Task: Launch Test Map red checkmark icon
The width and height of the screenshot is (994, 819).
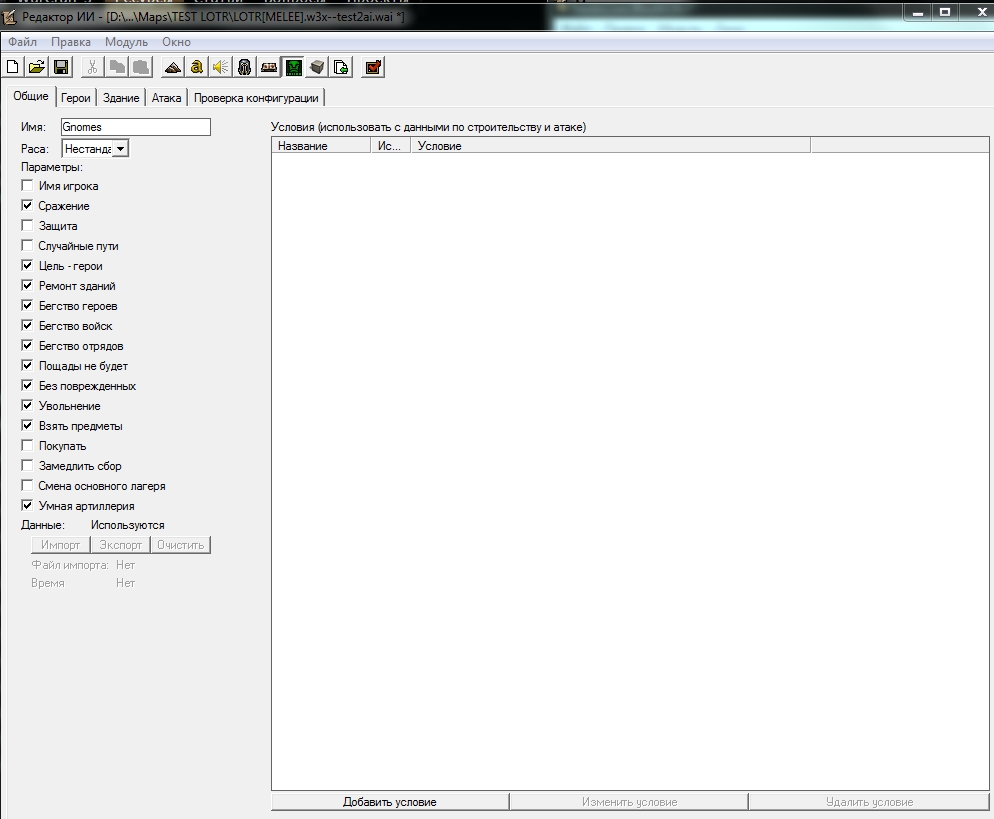Action: pyautogui.click(x=373, y=67)
